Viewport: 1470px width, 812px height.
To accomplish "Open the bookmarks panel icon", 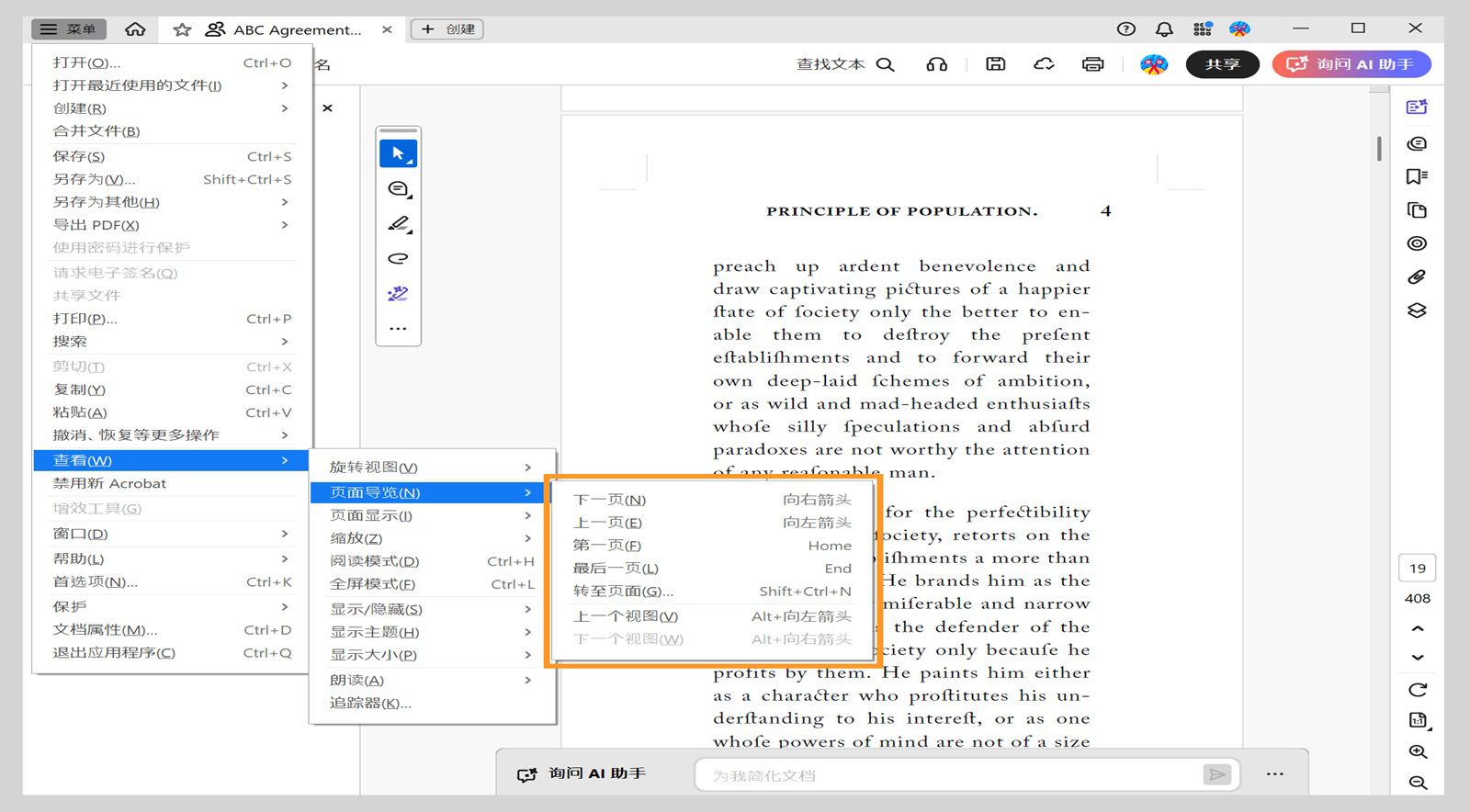I will [x=1417, y=176].
